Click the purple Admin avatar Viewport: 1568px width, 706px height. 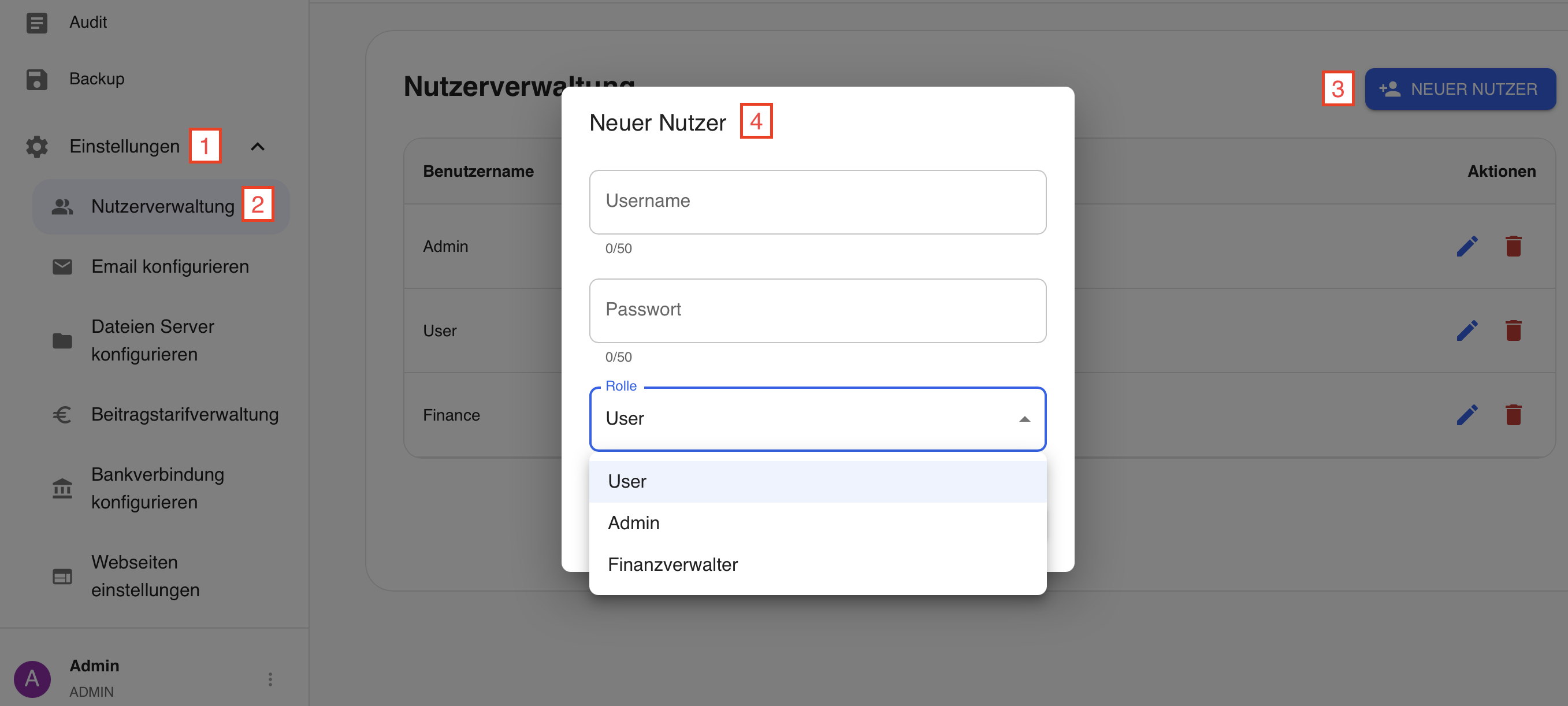point(32,679)
